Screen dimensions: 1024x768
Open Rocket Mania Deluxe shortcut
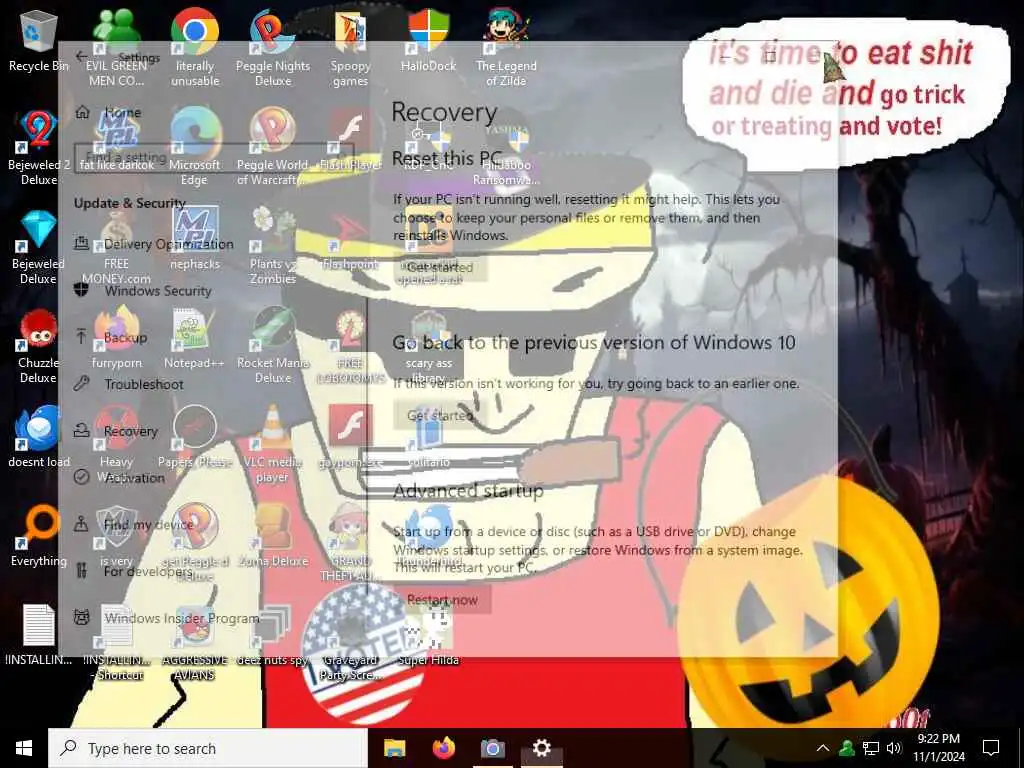coord(273,346)
